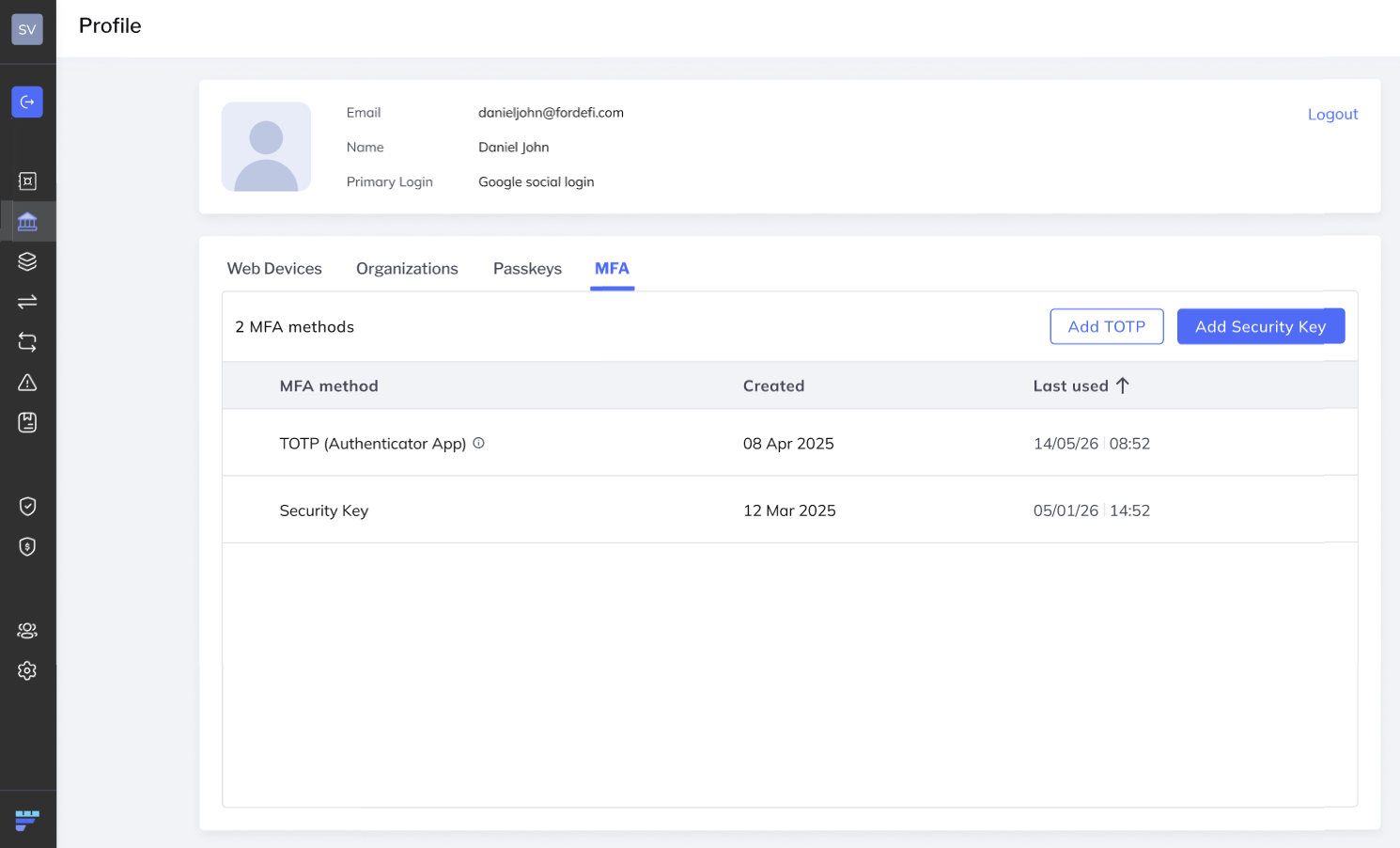Click the info icon beside TOTP (Authenticator App)
Image resolution: width=1400 pixels, height=848 pixels.
point(478,443)
